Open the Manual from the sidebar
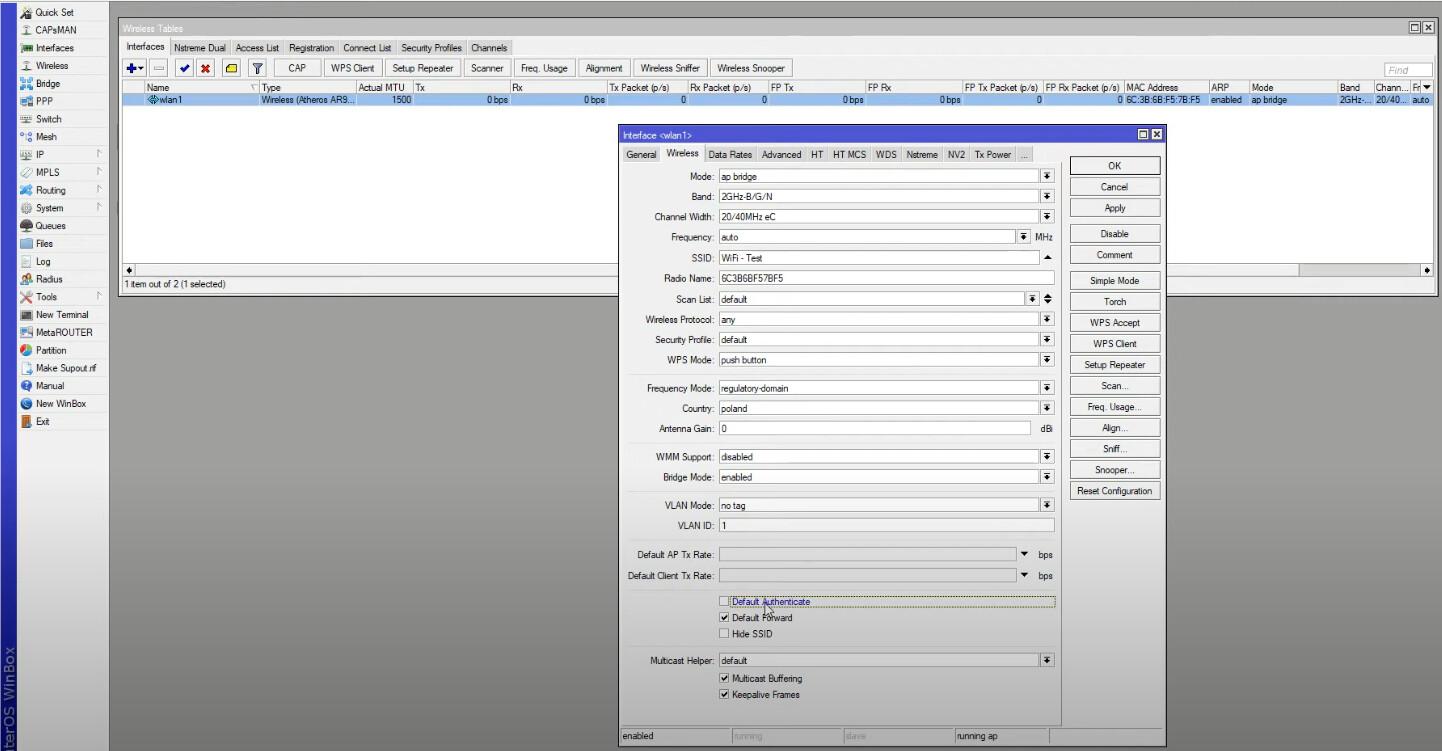Image resolution: width=1442 pixels, height=751 pixels. pos(50,386)
